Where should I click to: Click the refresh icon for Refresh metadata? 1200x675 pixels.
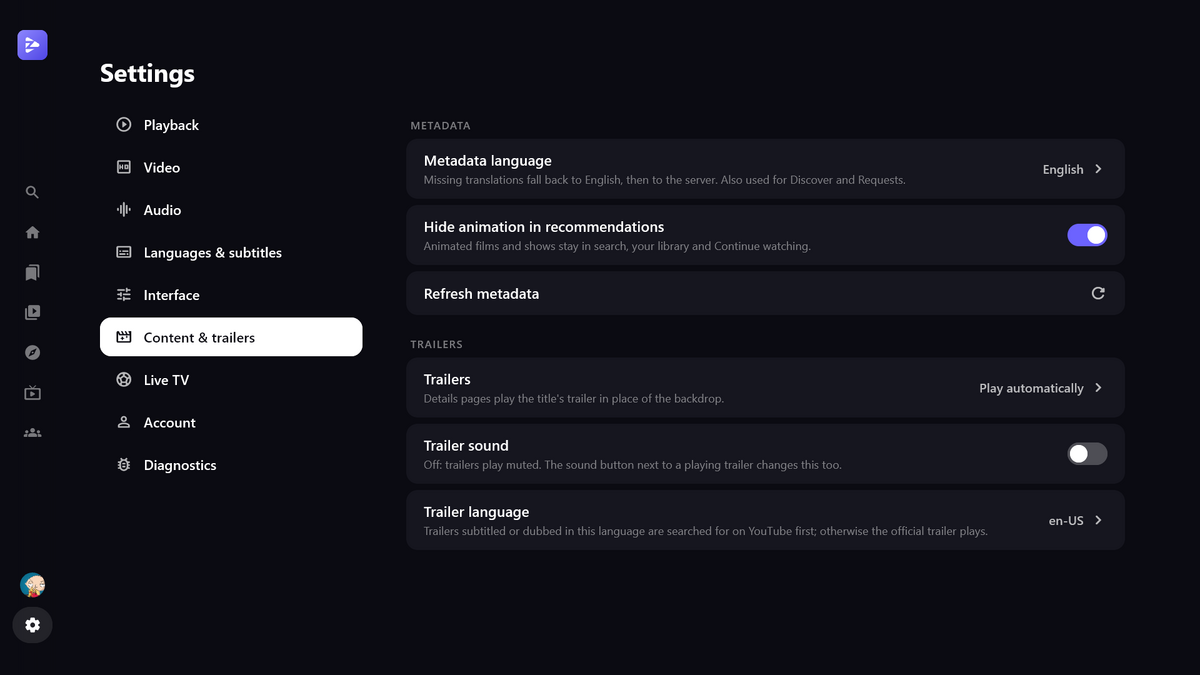point(1098,293)
